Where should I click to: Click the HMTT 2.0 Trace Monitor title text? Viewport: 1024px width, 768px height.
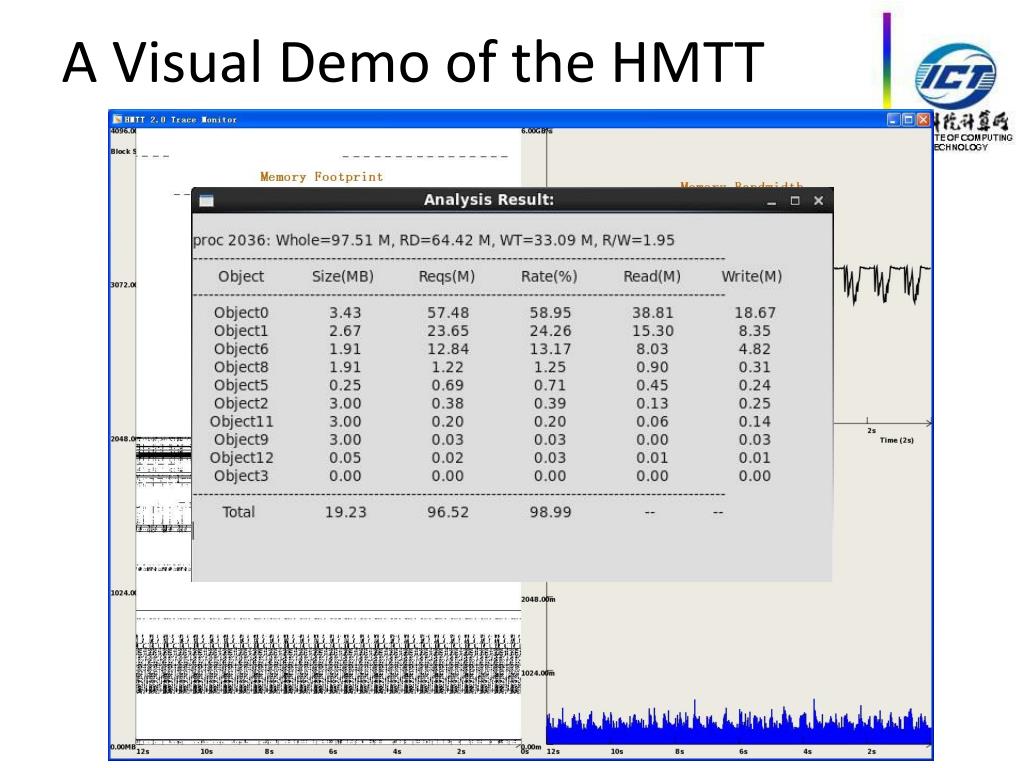tap(181, 120)
